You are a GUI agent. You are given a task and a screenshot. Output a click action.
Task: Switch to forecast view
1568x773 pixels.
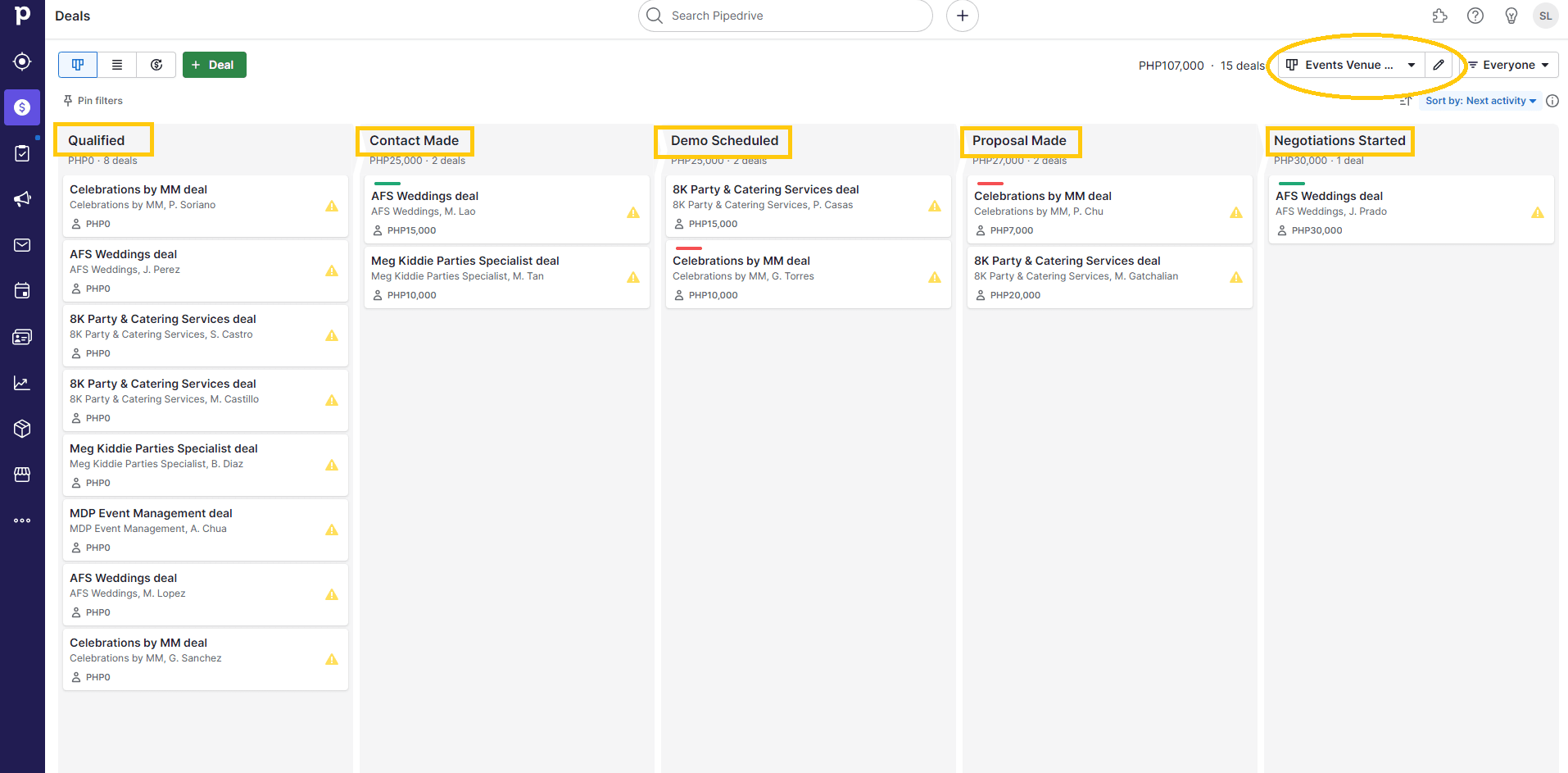156,65
